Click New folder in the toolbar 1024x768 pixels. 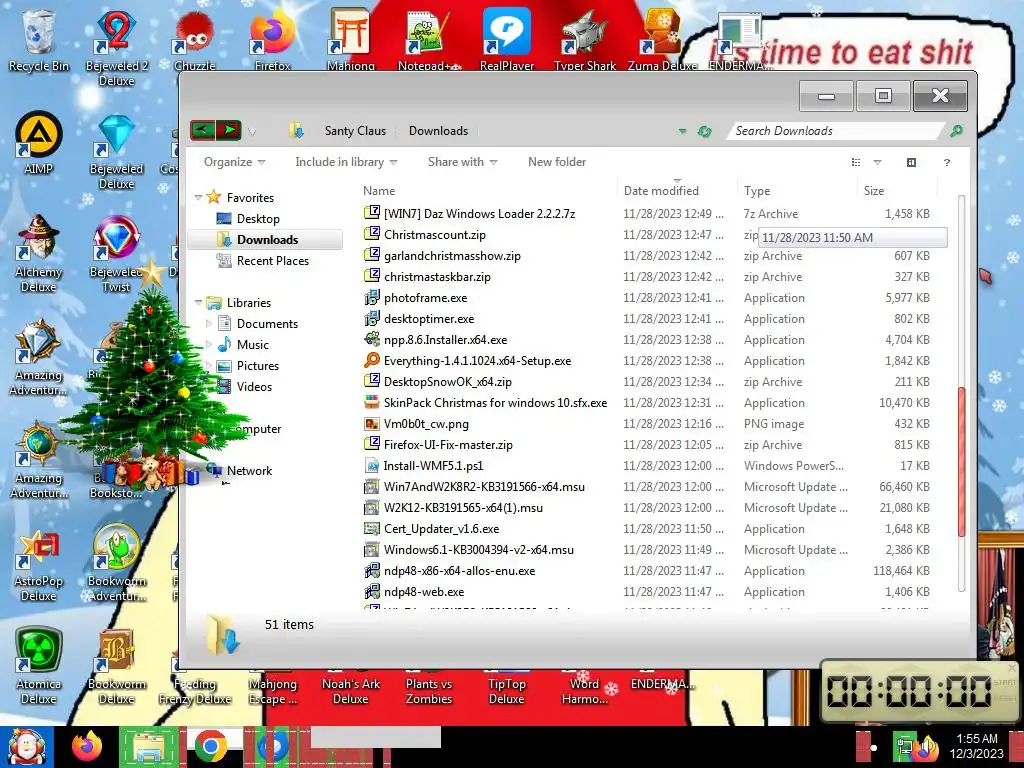click(556, 162)
